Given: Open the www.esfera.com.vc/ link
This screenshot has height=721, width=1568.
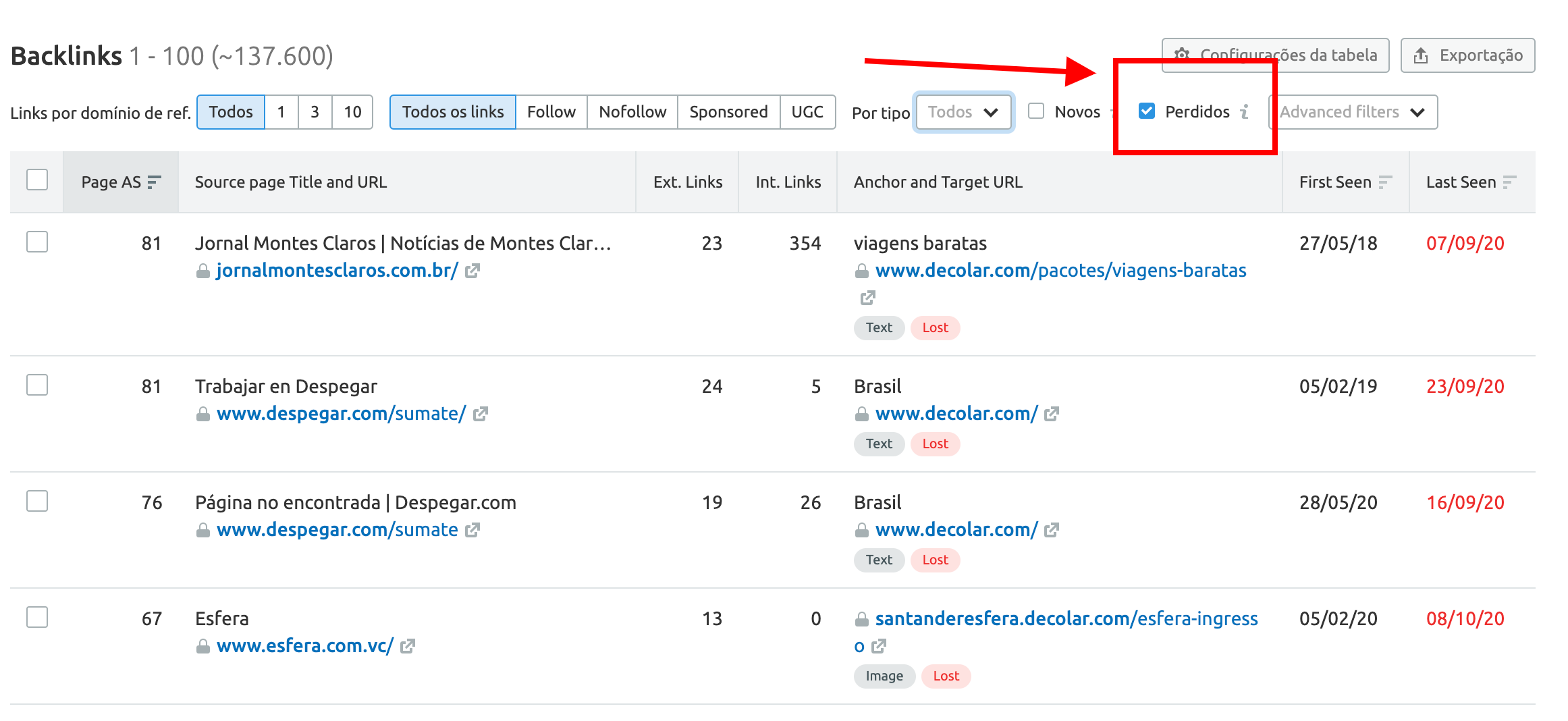Looking at the screenshot, I should click(305, 646).
